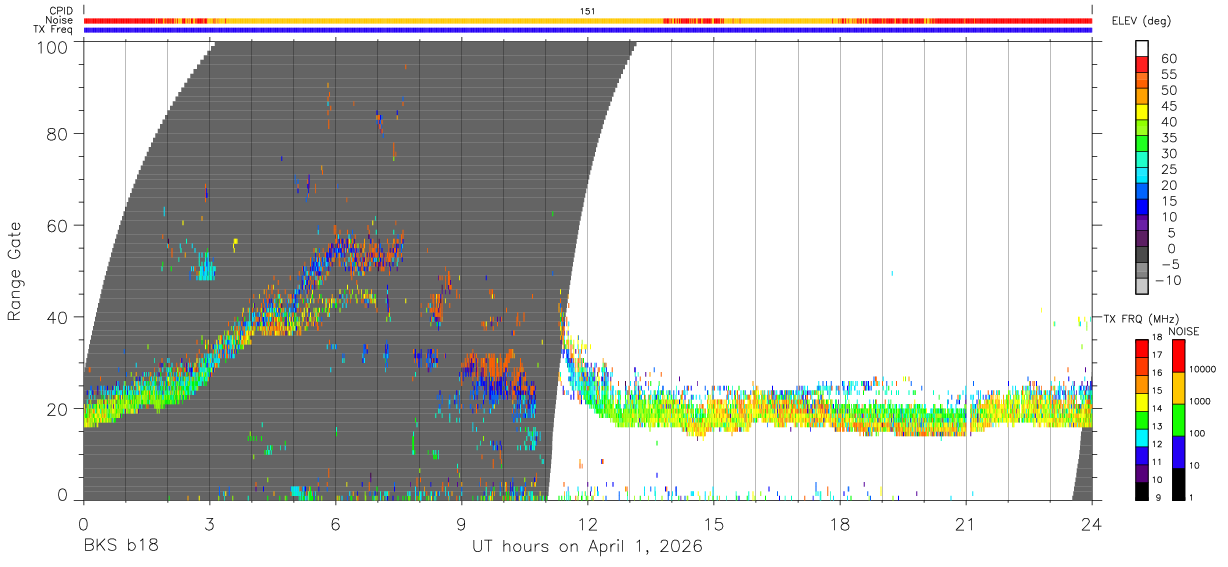1228x567 pixels.
Task: Click the '12' tick on UT hours axis
Action: point(588,523)
